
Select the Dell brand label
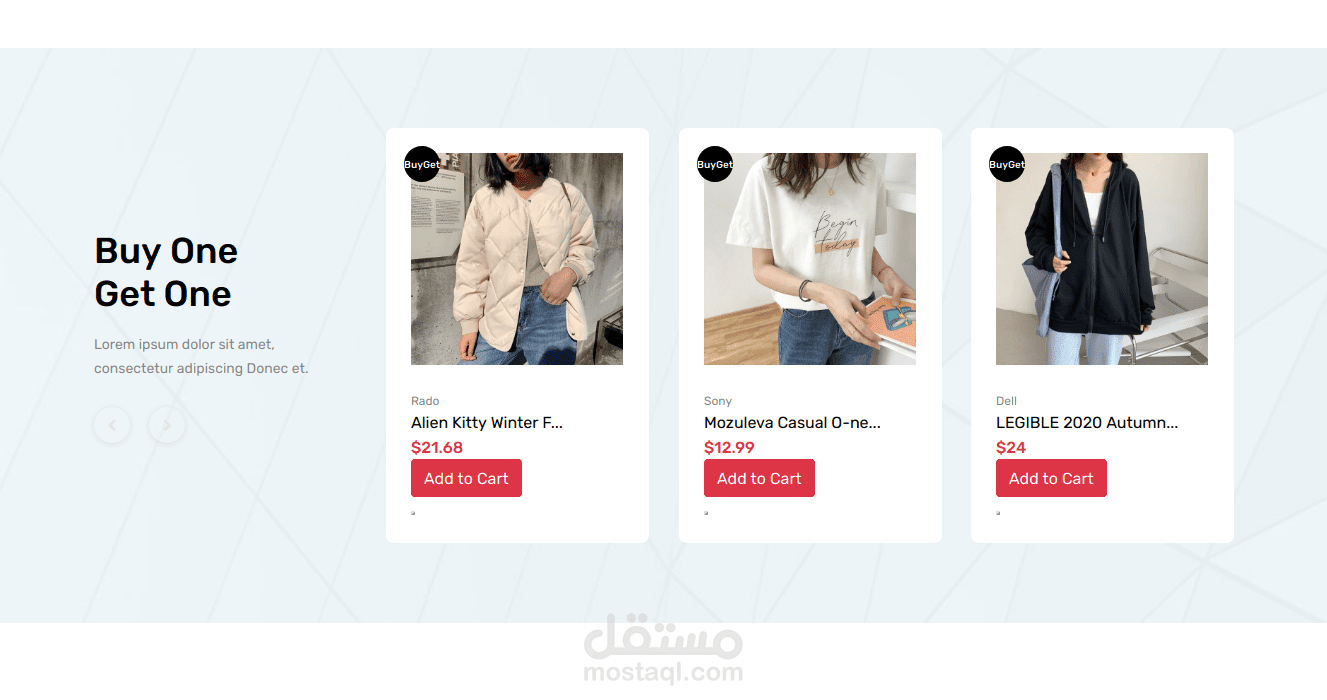(1006, 401)
